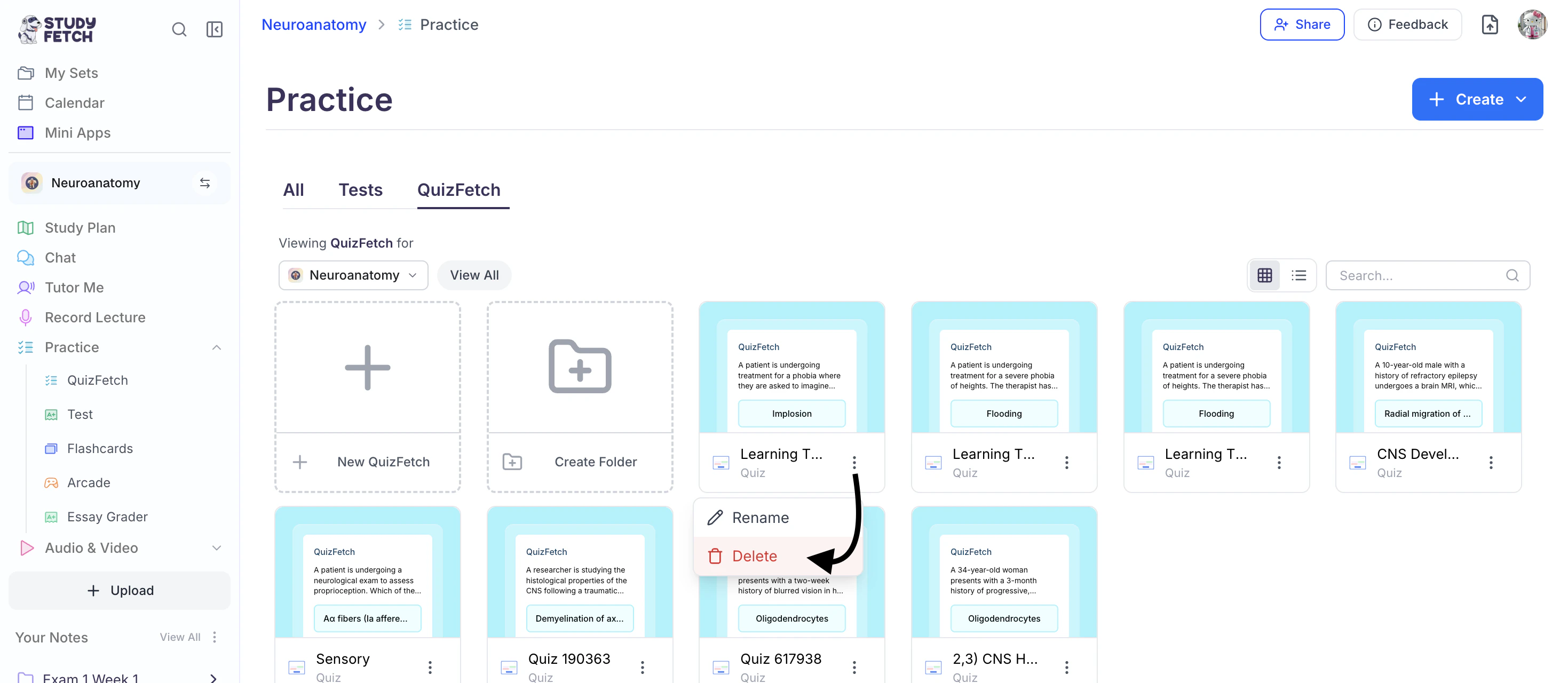Expand the Audio & Video section
The height and width of the screenshot is (683, 1568).
click(216, 548)
